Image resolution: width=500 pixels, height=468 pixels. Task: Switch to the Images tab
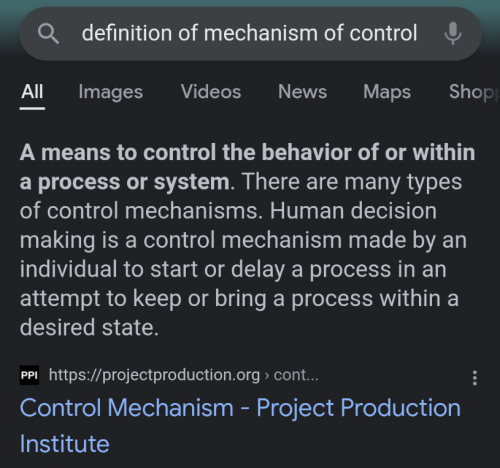[x=111, y=92]
